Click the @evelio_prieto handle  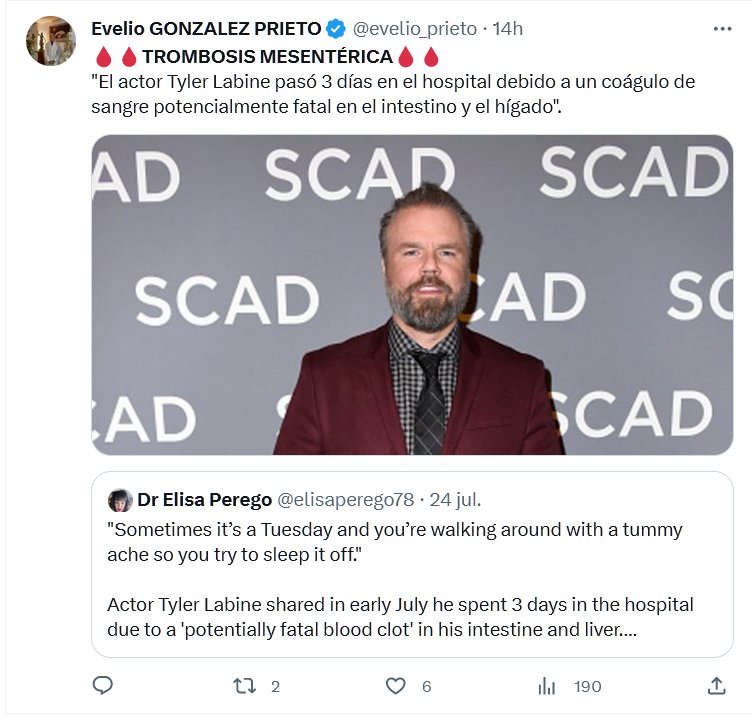415,29
